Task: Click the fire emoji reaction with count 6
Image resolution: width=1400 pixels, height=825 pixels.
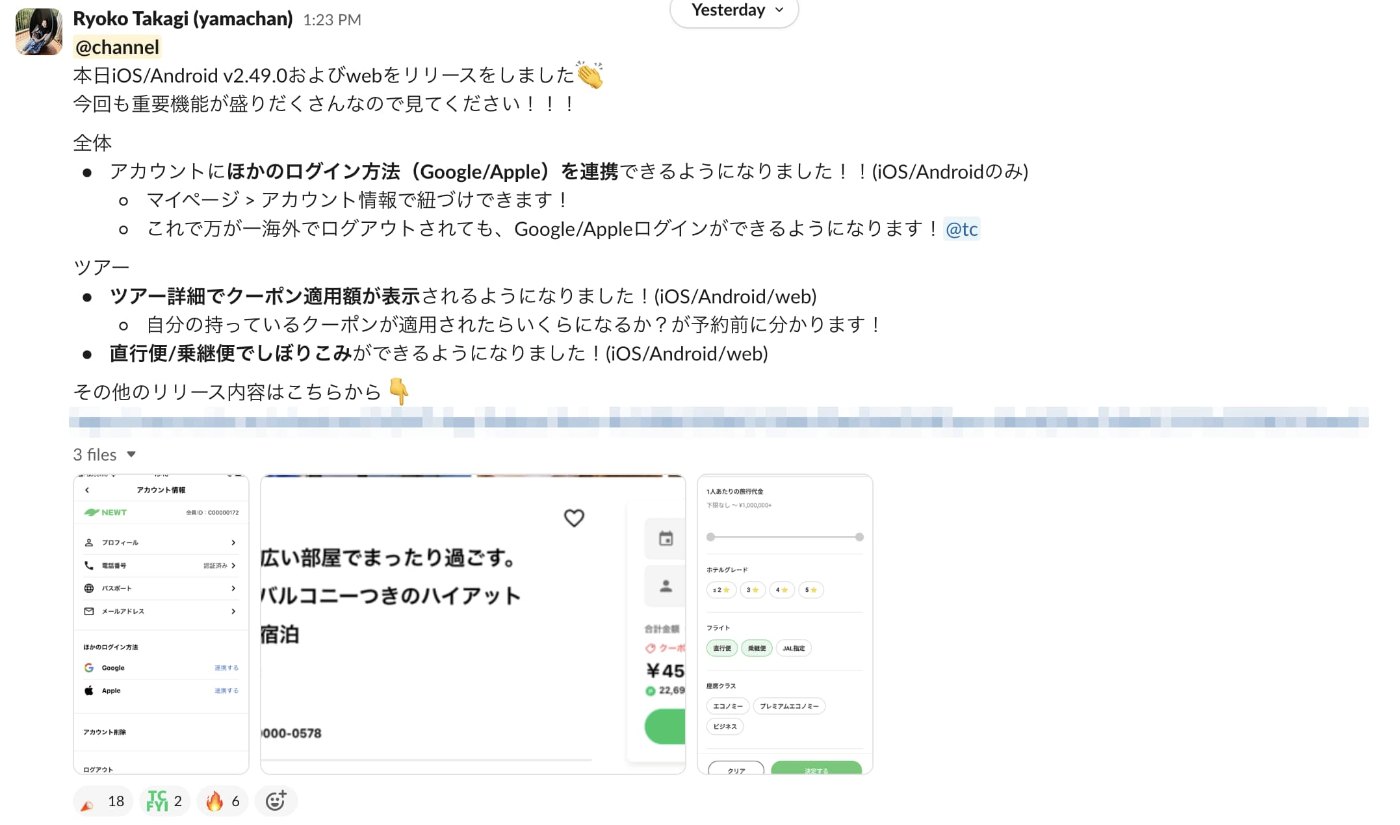Action: tap(222, 801)
